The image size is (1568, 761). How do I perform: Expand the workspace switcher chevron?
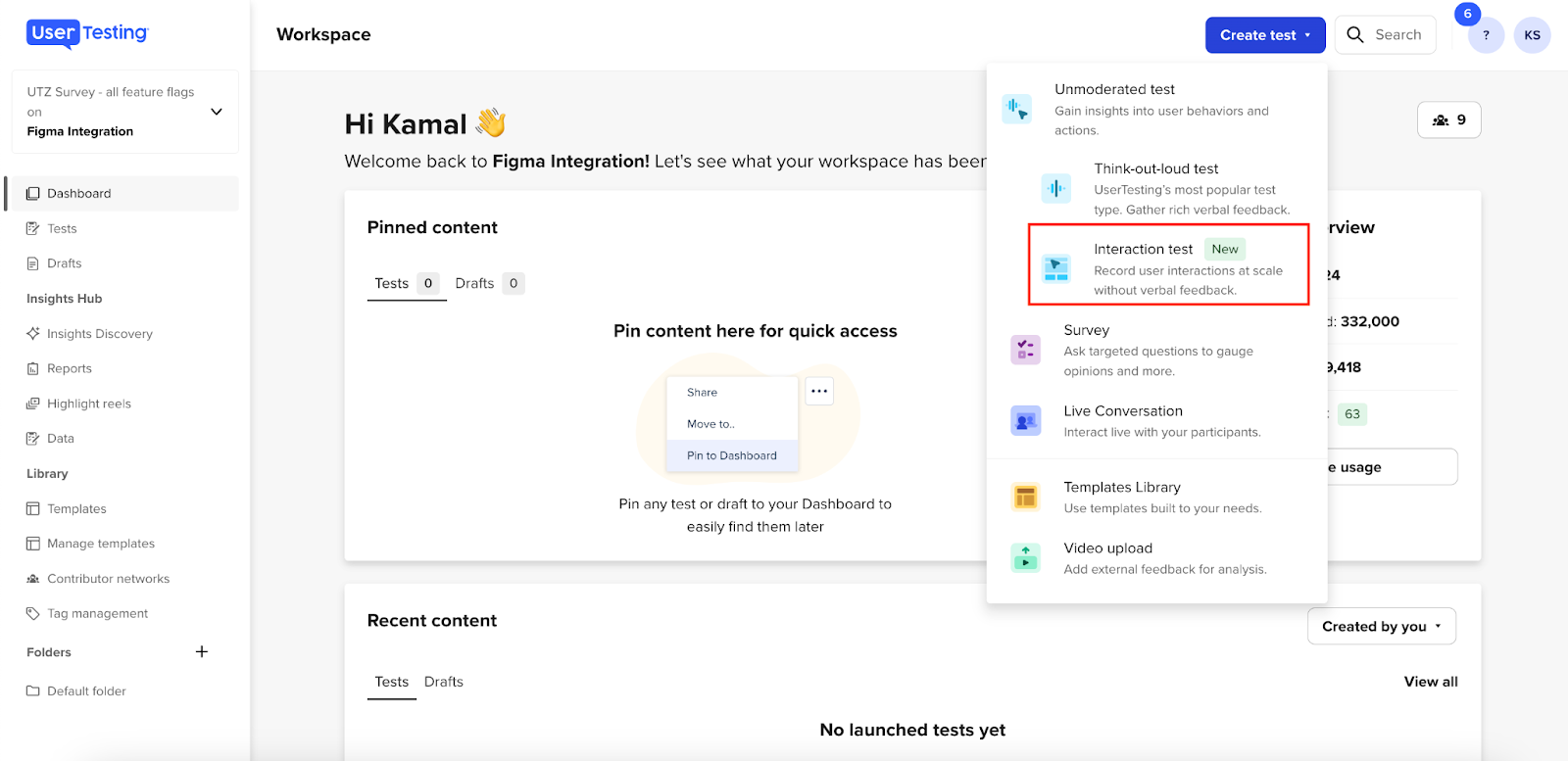click(217, 112)
